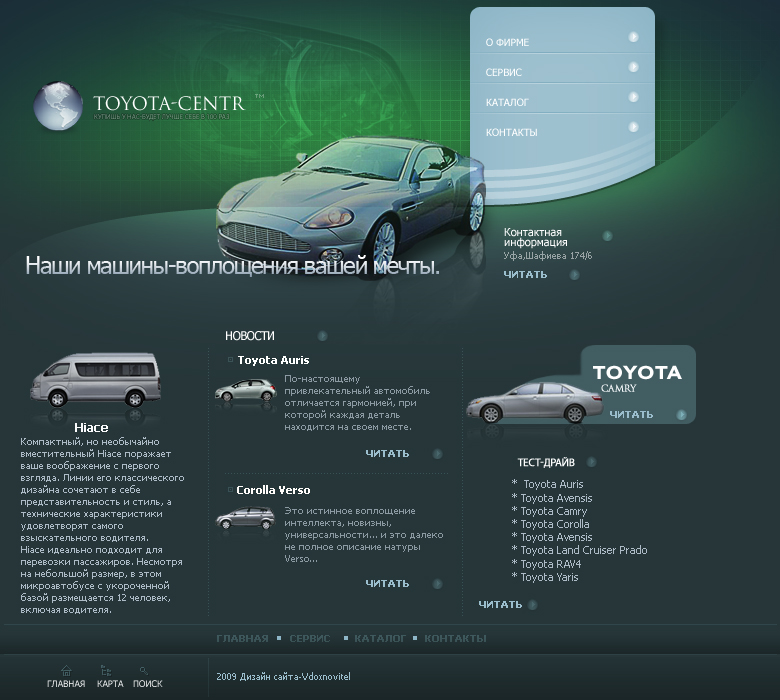
Task: Go to КОНТАКТЫ in footer navigation bar
Action: [x=455, y=638]
